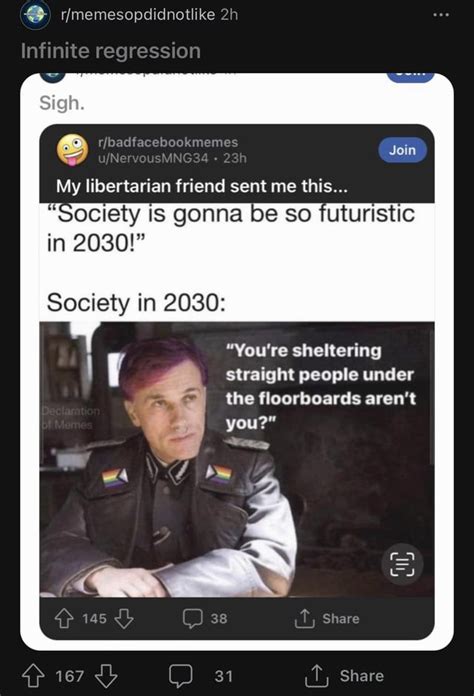Share the outer post via Share
The height and width of the screenshot is (696, 474).
pos(344,676)
